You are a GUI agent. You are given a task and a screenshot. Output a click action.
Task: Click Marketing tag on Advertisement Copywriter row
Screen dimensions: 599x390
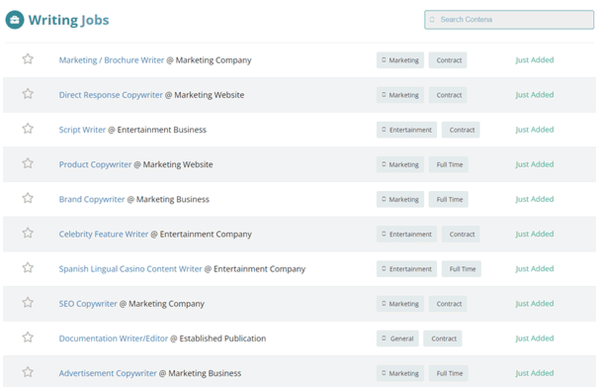point(400,373)
